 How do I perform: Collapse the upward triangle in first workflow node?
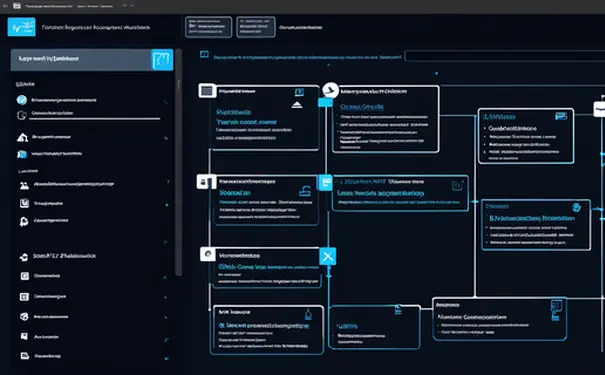(x=297, y=105)
